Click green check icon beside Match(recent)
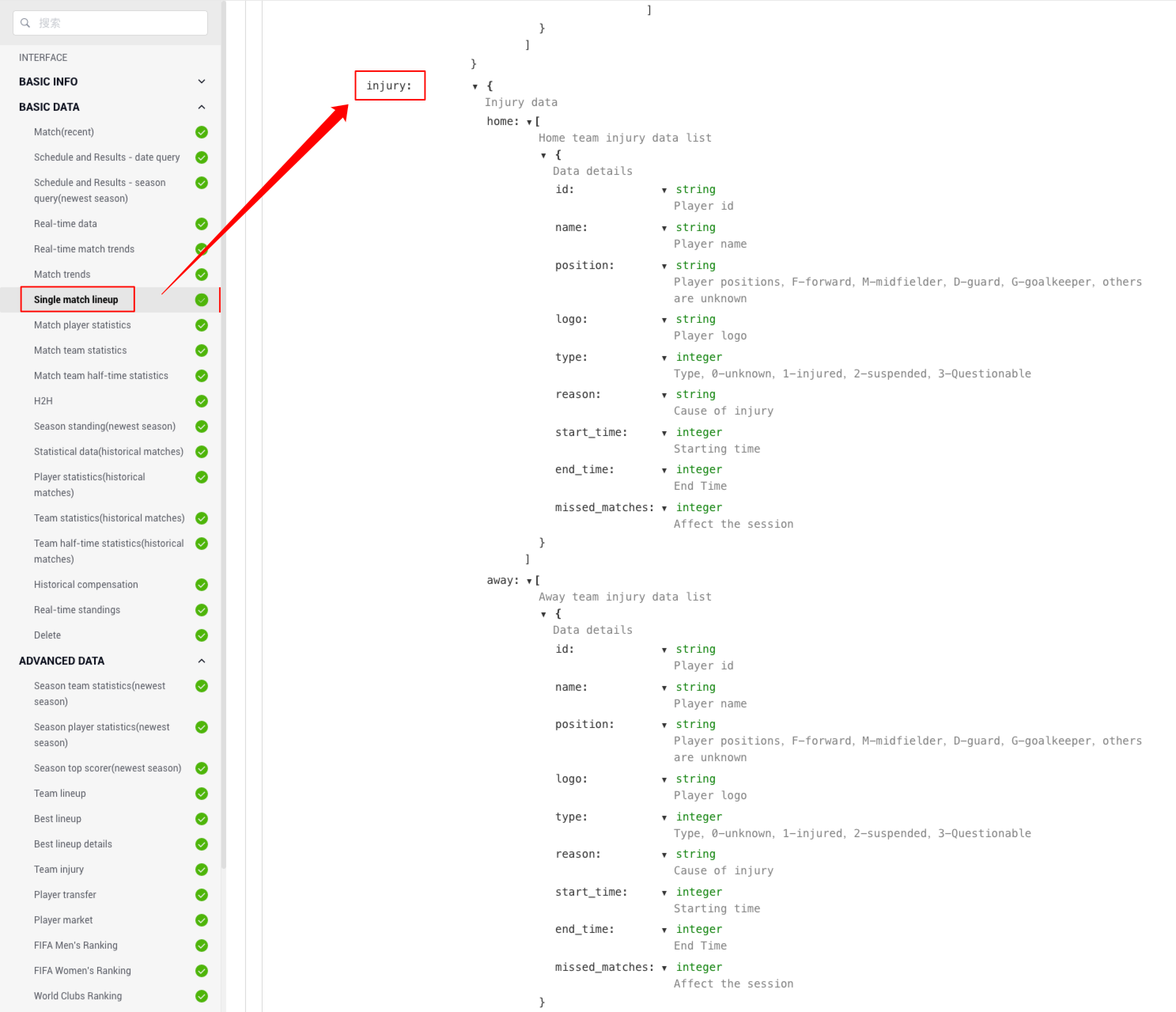The height and width of the screenshot is (1012, 1176). point(202,132)
